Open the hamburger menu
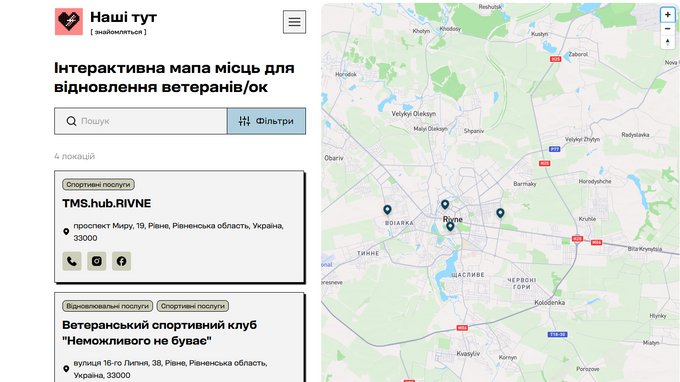 (x=294, y=22)
